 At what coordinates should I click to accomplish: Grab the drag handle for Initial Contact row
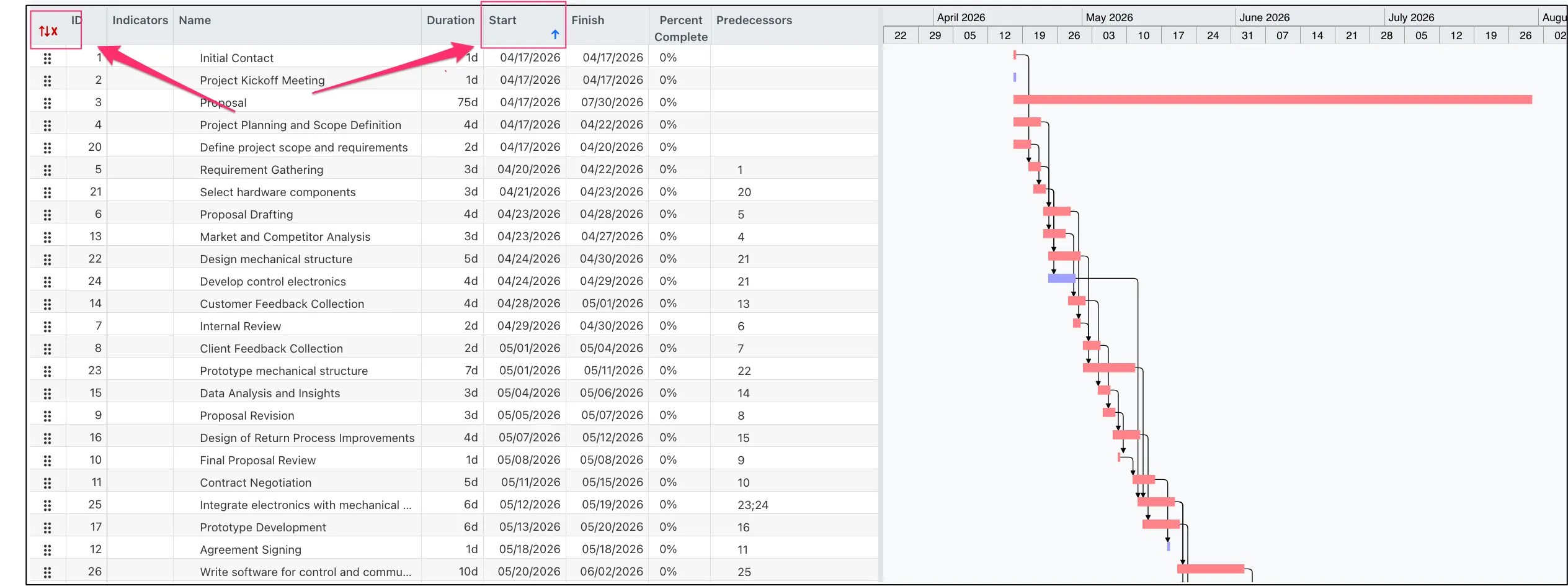coord(47,58)
